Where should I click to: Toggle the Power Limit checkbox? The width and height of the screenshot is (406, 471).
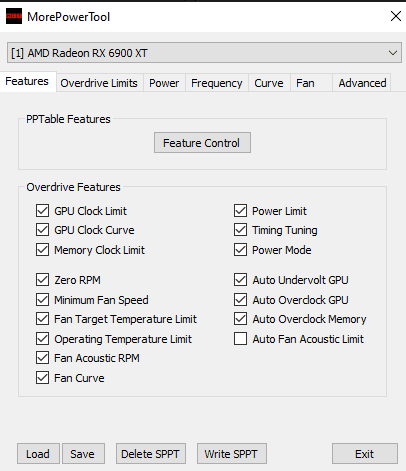240,211
